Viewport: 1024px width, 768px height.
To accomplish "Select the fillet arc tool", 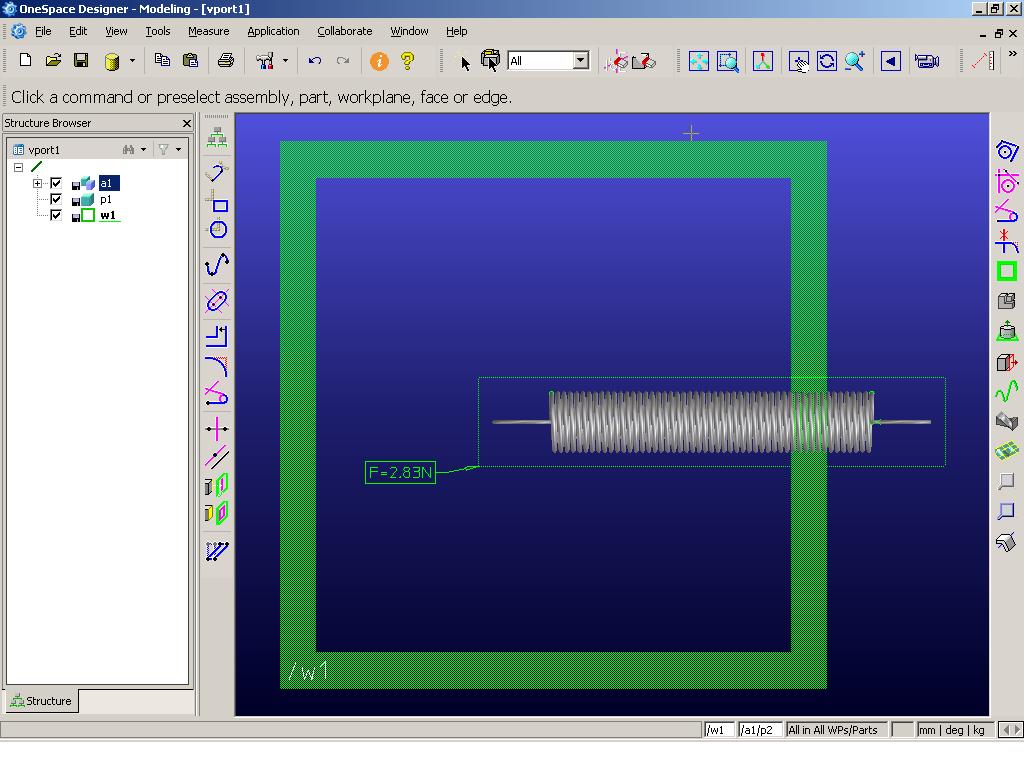I will pyautogui.click(x=217, y=366).
